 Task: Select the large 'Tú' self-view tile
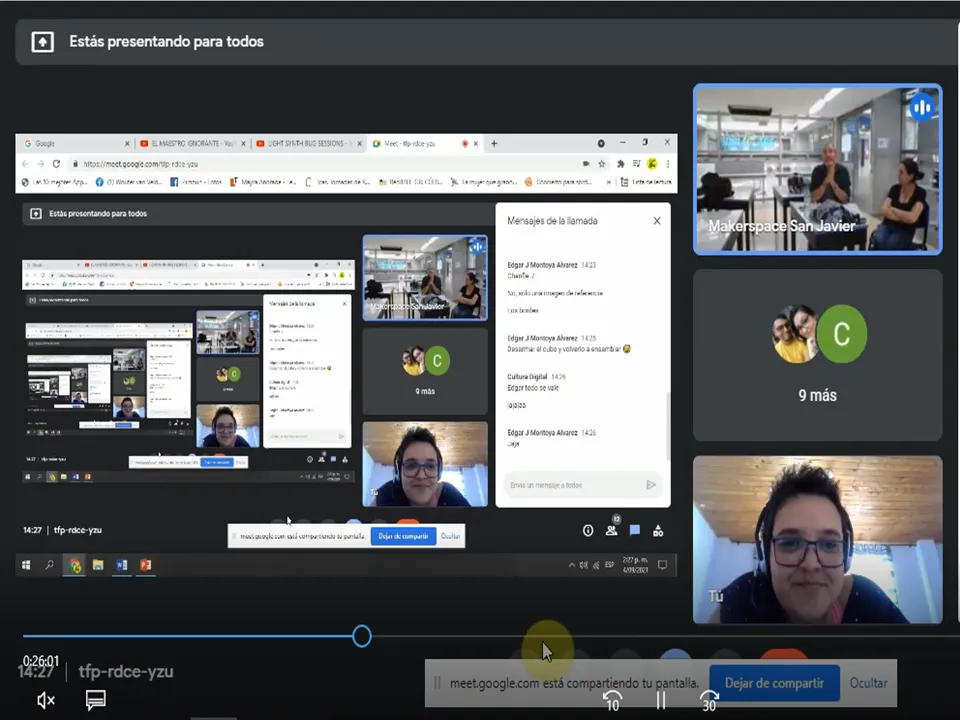[817, 539]
